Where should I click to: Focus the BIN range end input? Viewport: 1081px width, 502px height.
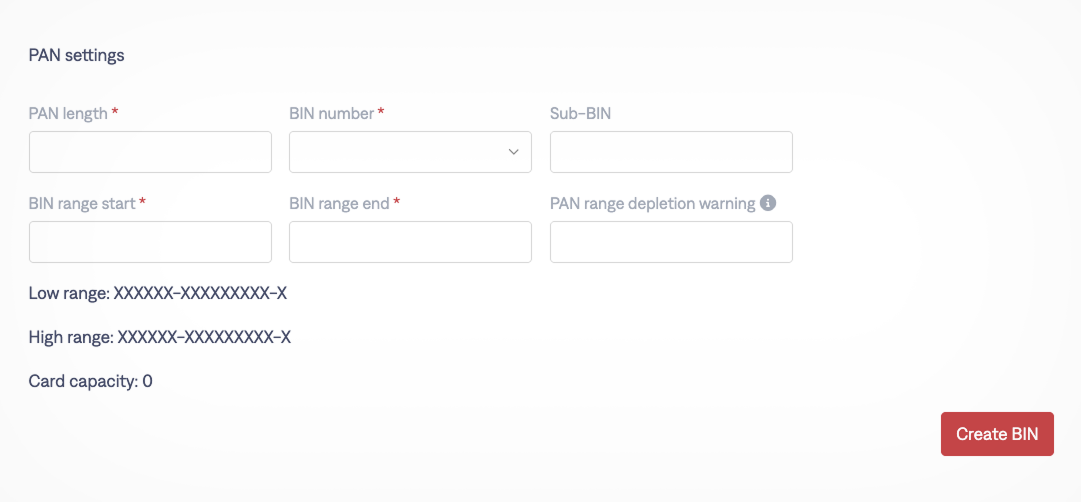410,242
